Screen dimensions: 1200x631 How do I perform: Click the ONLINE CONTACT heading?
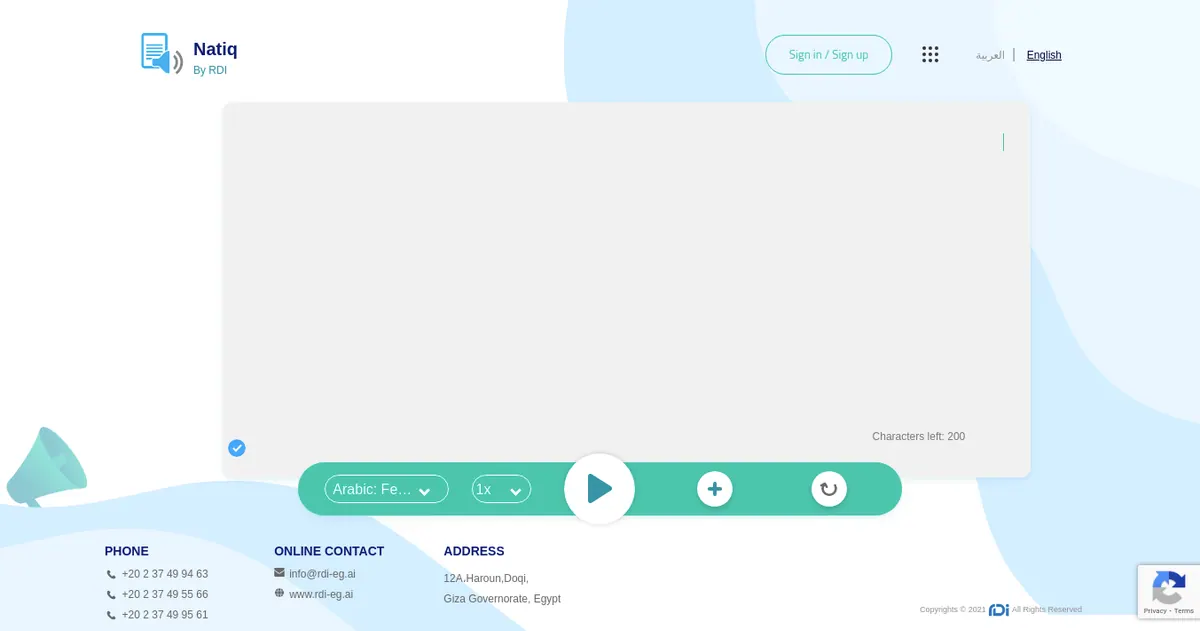[329, 551]
